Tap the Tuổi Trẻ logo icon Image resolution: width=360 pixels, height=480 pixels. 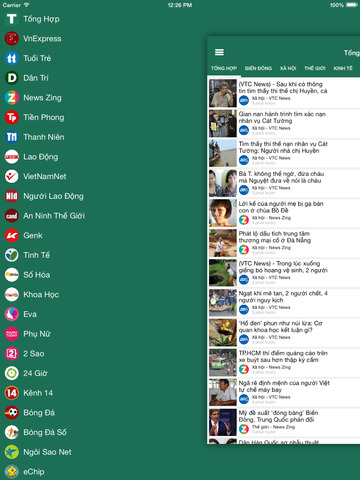pyautogui.click(x=12, y=58)
